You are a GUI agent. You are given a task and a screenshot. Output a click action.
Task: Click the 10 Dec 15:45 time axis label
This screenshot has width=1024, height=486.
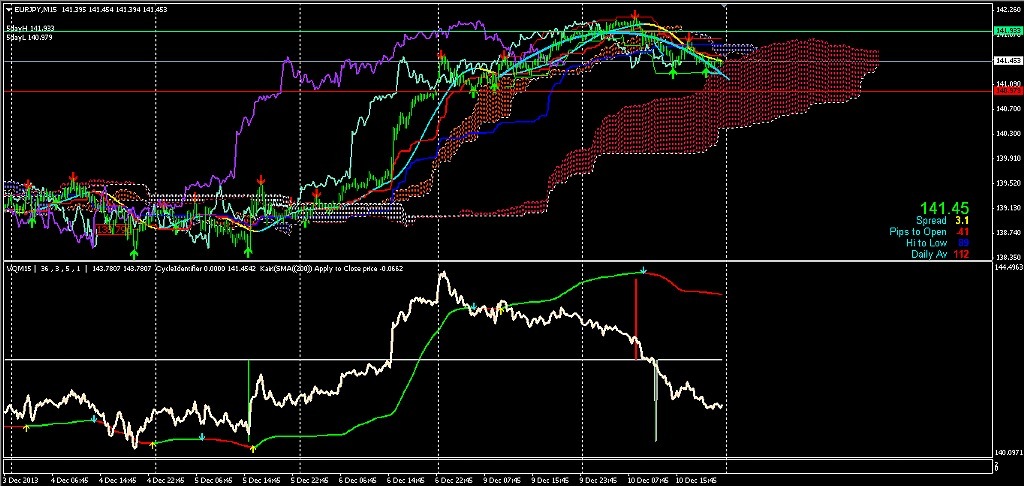click(694, 479)
